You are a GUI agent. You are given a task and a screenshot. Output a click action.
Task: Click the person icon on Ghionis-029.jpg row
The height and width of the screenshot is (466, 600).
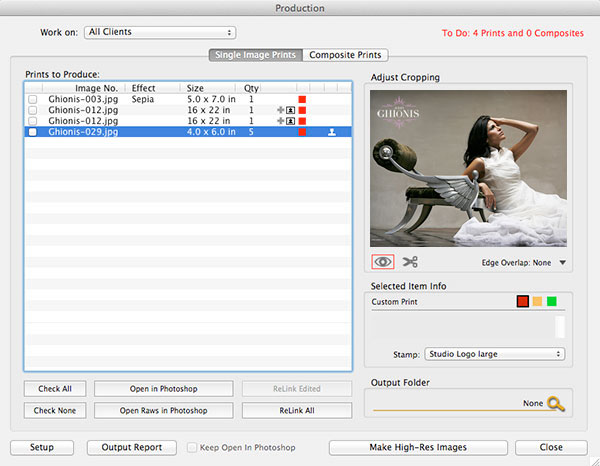pos(333,131)
